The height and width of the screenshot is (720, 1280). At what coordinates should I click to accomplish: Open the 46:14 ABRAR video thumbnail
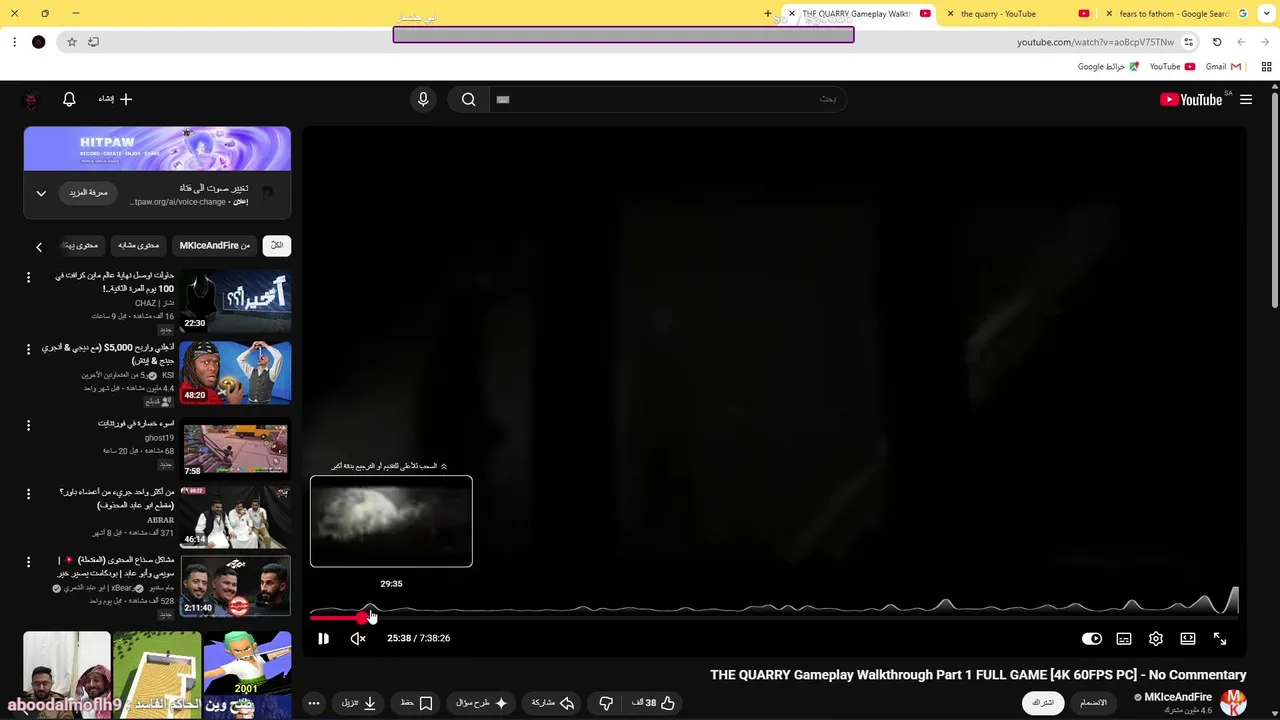(x=235, y=517)
